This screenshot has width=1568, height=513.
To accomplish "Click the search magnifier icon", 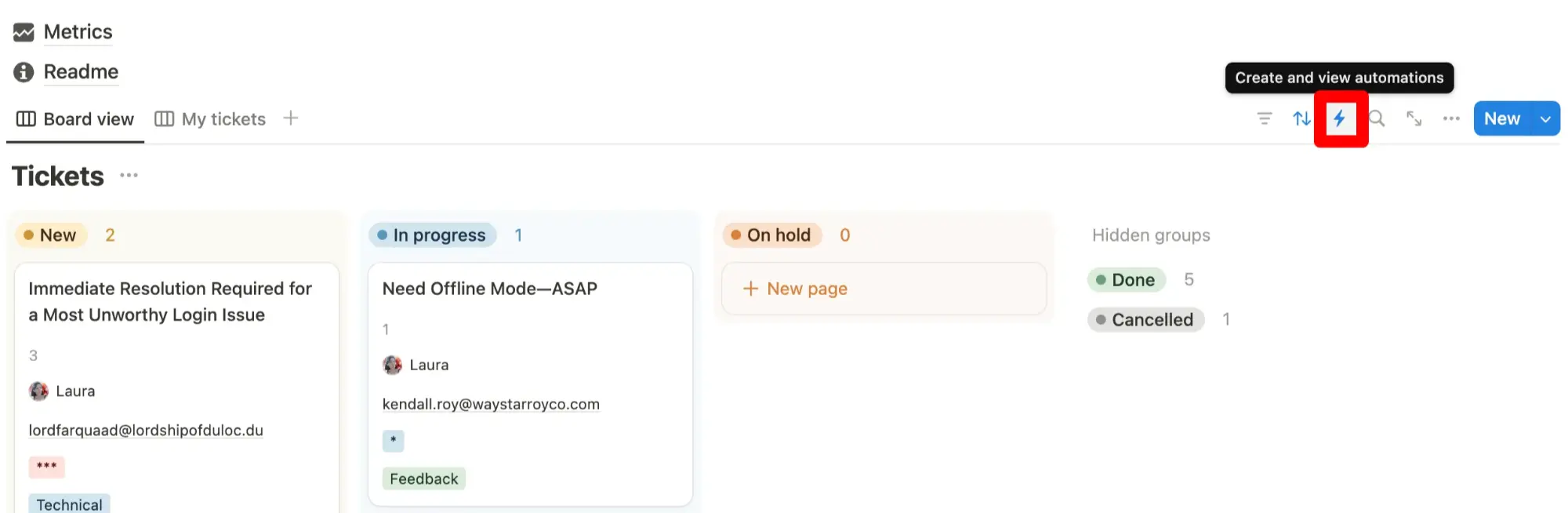I will 1377,118.
